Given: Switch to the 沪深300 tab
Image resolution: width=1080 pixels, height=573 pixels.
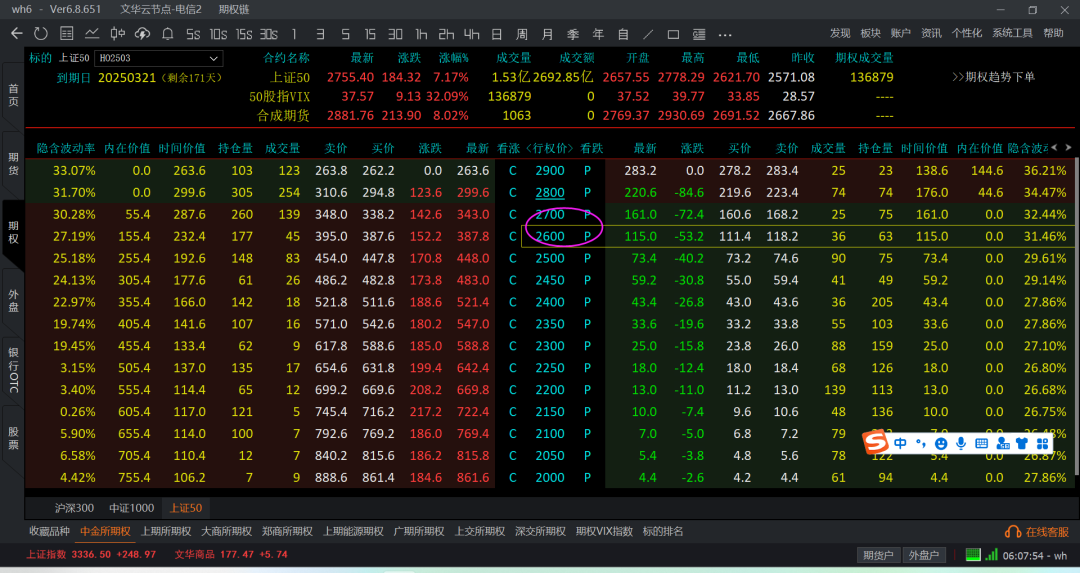Looking at the screenshot, I should (x=75, y=508).
